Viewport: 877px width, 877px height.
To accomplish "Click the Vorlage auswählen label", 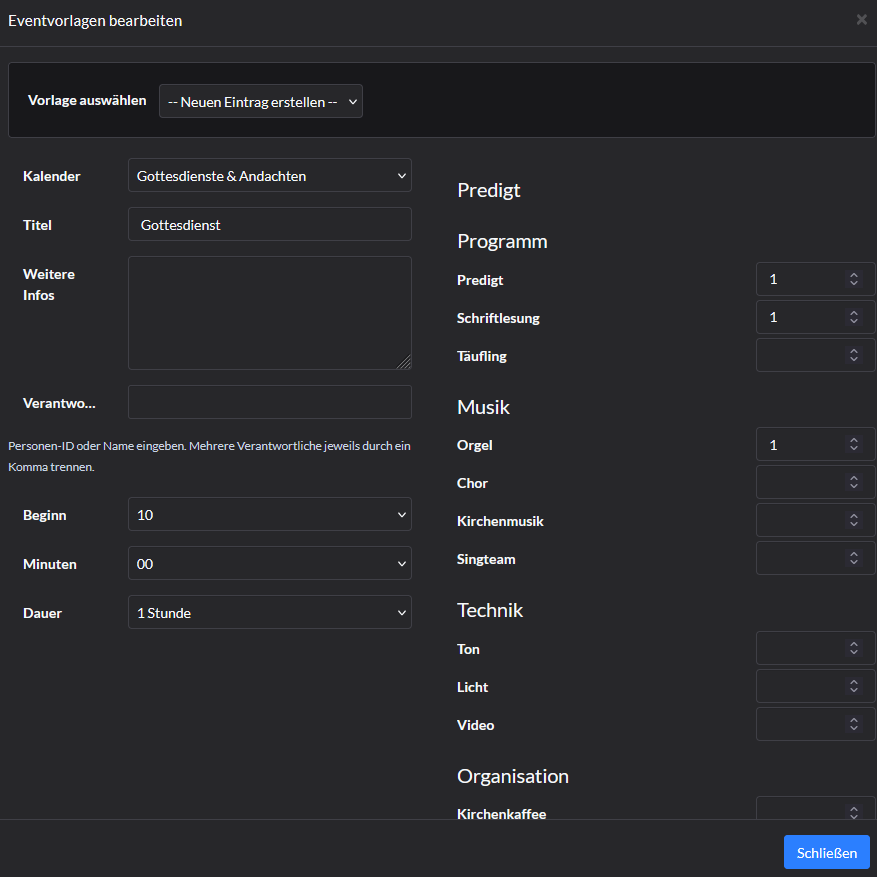I will (87, 101).
